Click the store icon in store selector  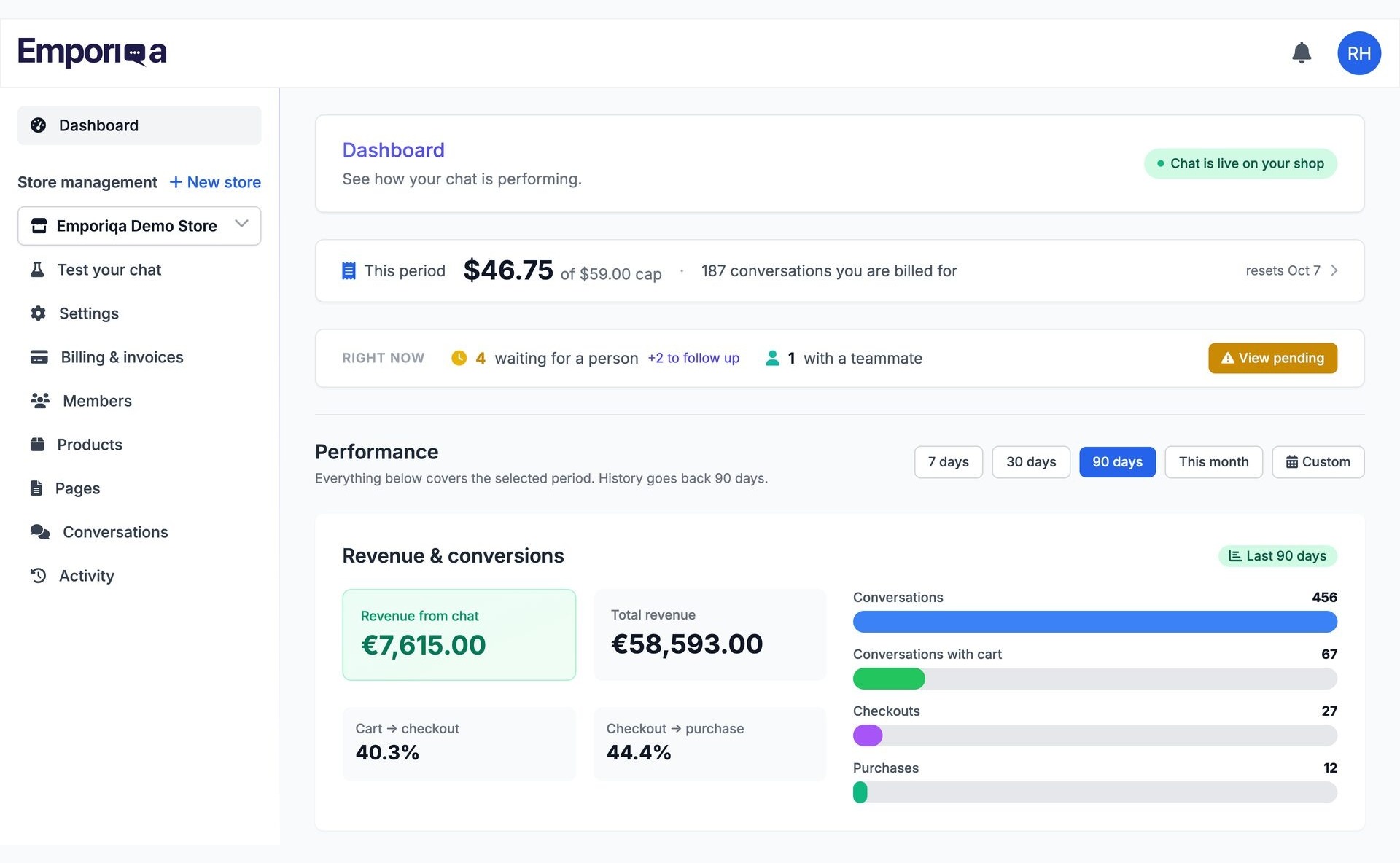pyautogui.click(x=39, y=226)
